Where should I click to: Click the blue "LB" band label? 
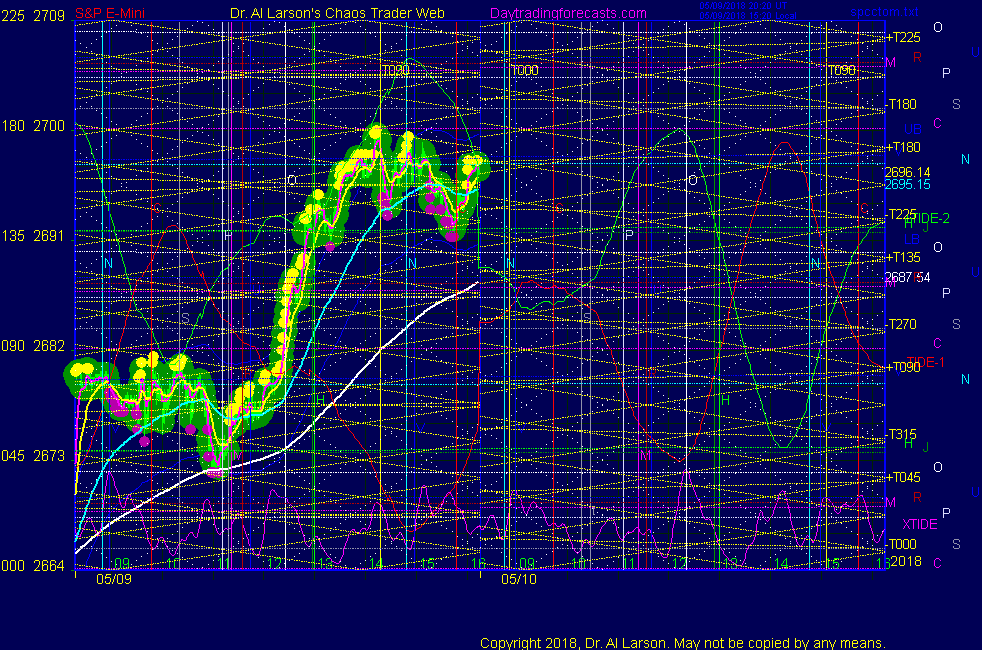pyautogui.click(x=912, y=239)
